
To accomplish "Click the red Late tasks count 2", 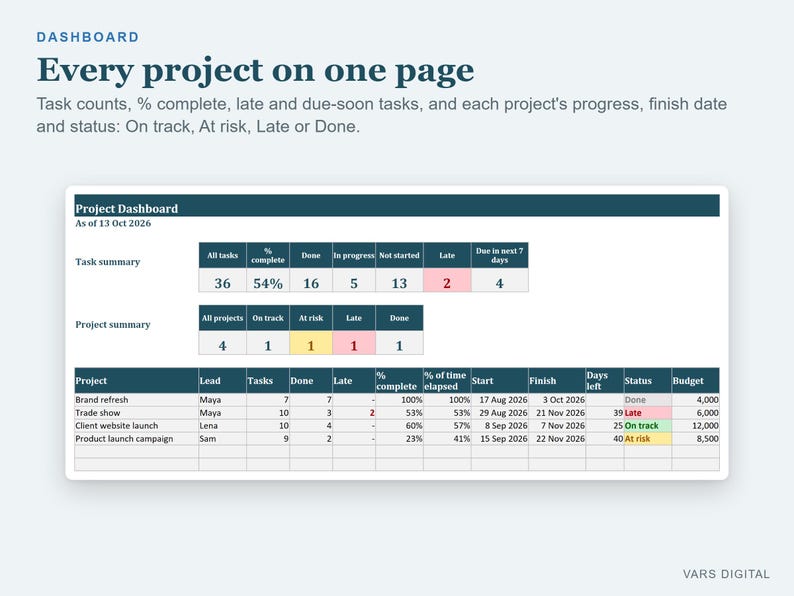I will pyautogui.click(x=447, y=281).
